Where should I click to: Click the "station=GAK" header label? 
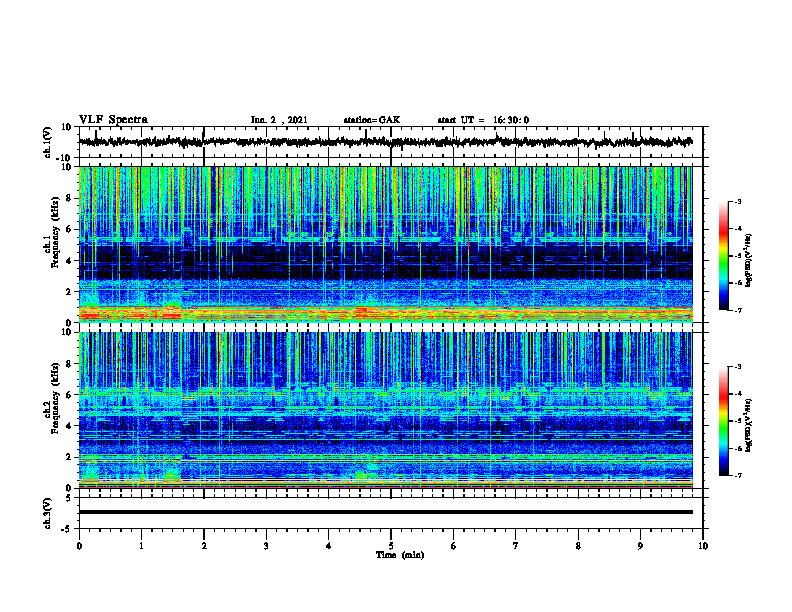pyautogui.click(x=372, y=120)
